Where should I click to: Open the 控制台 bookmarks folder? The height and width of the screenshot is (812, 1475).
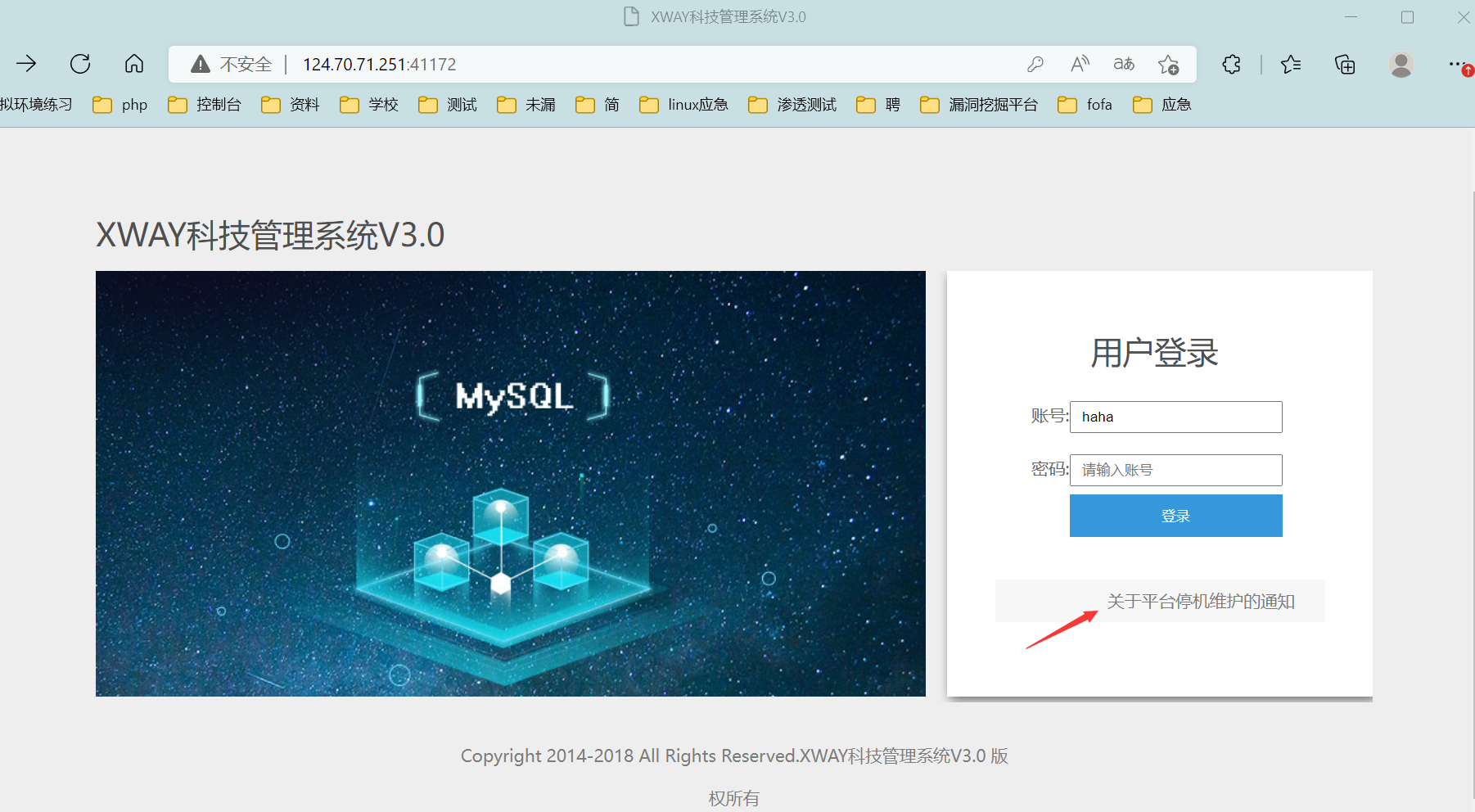[205, 105]
